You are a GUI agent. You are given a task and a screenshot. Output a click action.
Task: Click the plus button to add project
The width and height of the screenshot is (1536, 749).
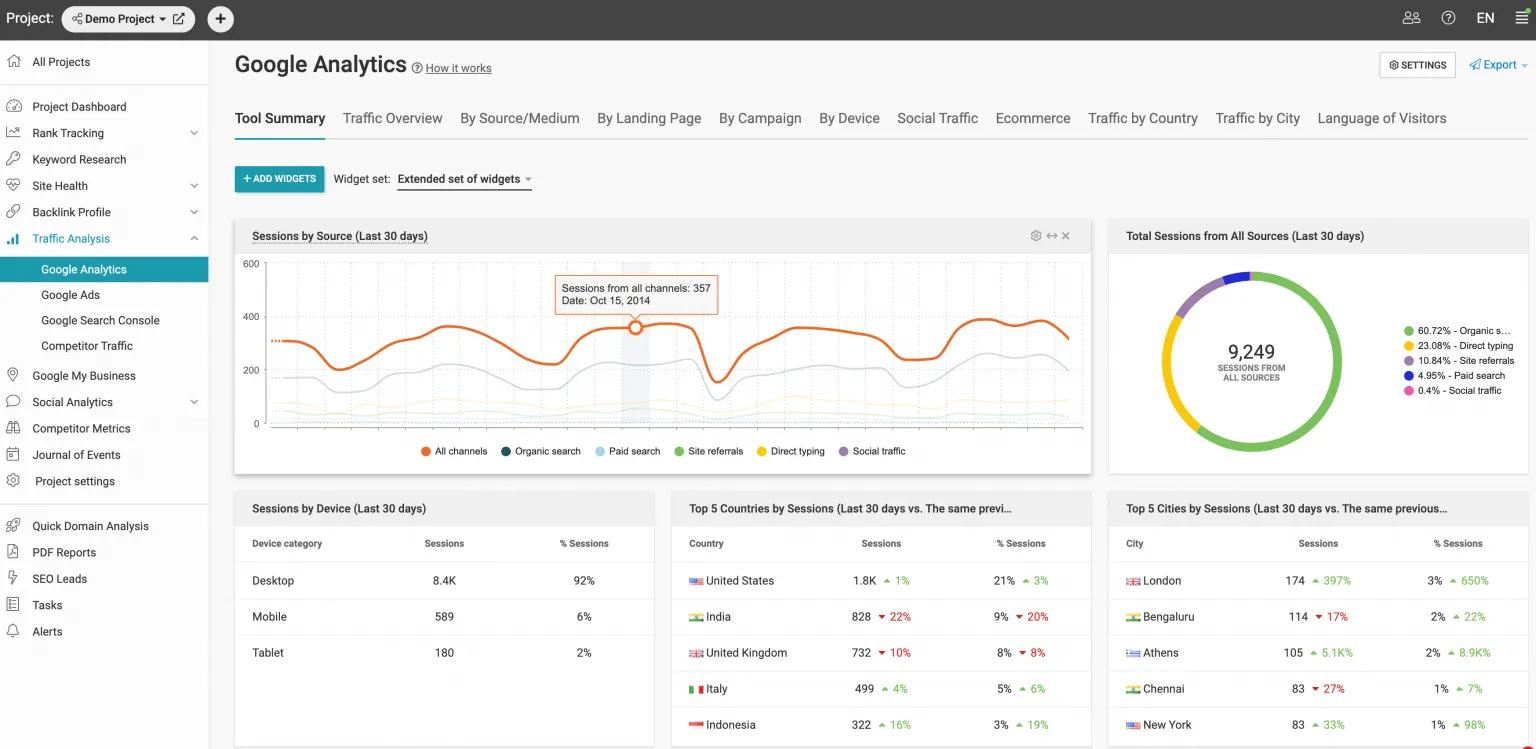click(x=220, y=18)
